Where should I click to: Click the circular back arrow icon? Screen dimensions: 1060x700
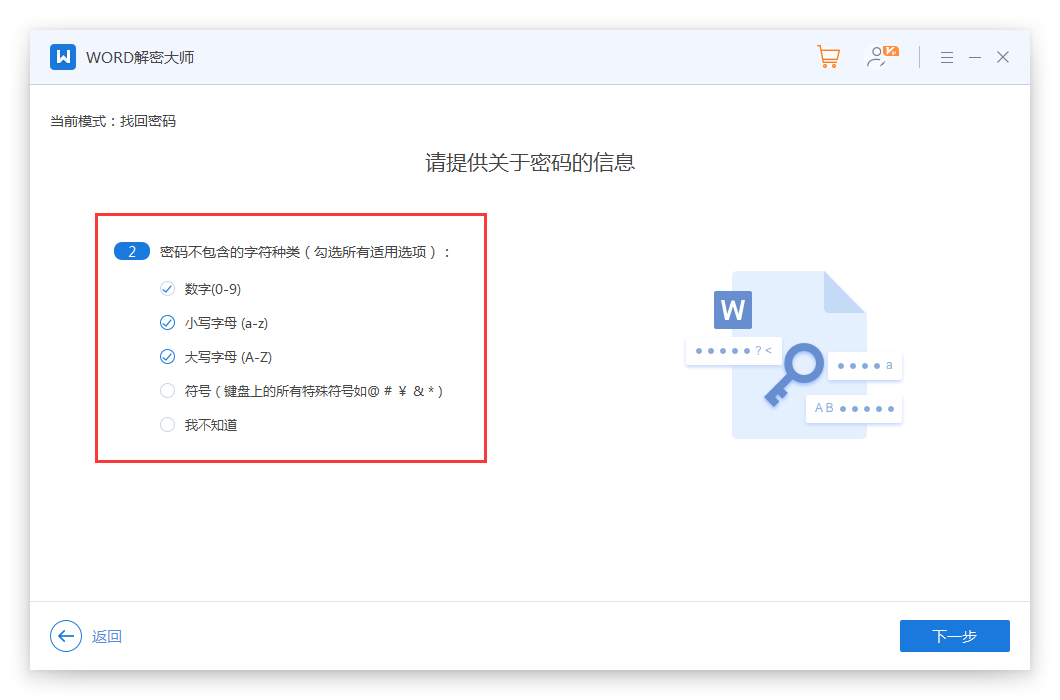[x=66, y=636]
